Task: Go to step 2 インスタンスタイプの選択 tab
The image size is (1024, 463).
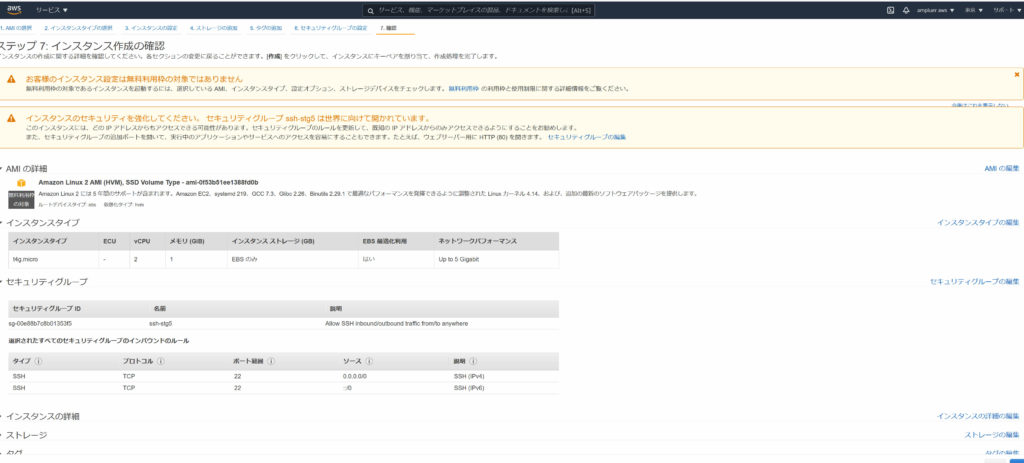Action: pyautogui.click(x=78, y=28)
